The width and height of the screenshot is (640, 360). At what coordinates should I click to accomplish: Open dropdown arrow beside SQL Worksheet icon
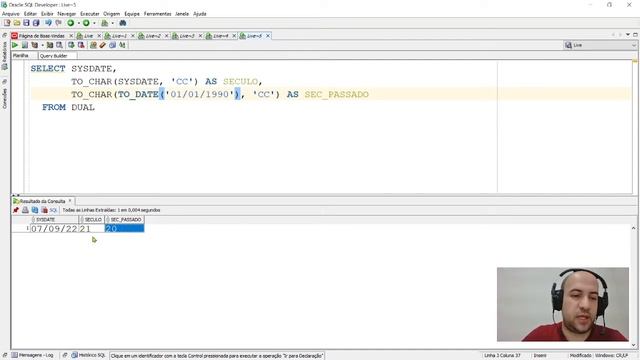[113, 23]
